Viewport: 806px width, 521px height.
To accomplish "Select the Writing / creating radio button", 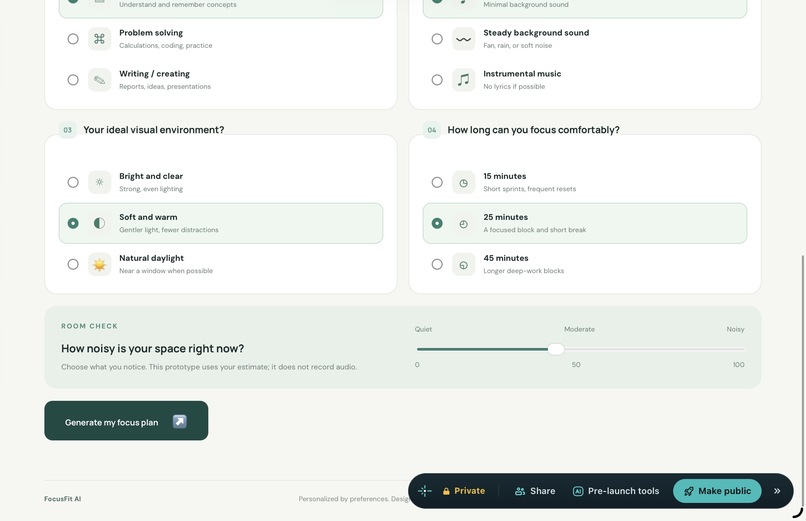I will [x=73, y=80].
